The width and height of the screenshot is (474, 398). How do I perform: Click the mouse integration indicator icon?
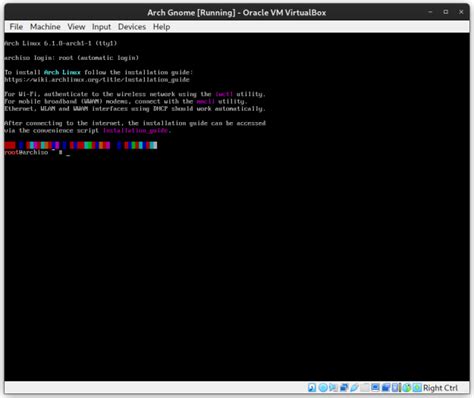click(406, 388)
